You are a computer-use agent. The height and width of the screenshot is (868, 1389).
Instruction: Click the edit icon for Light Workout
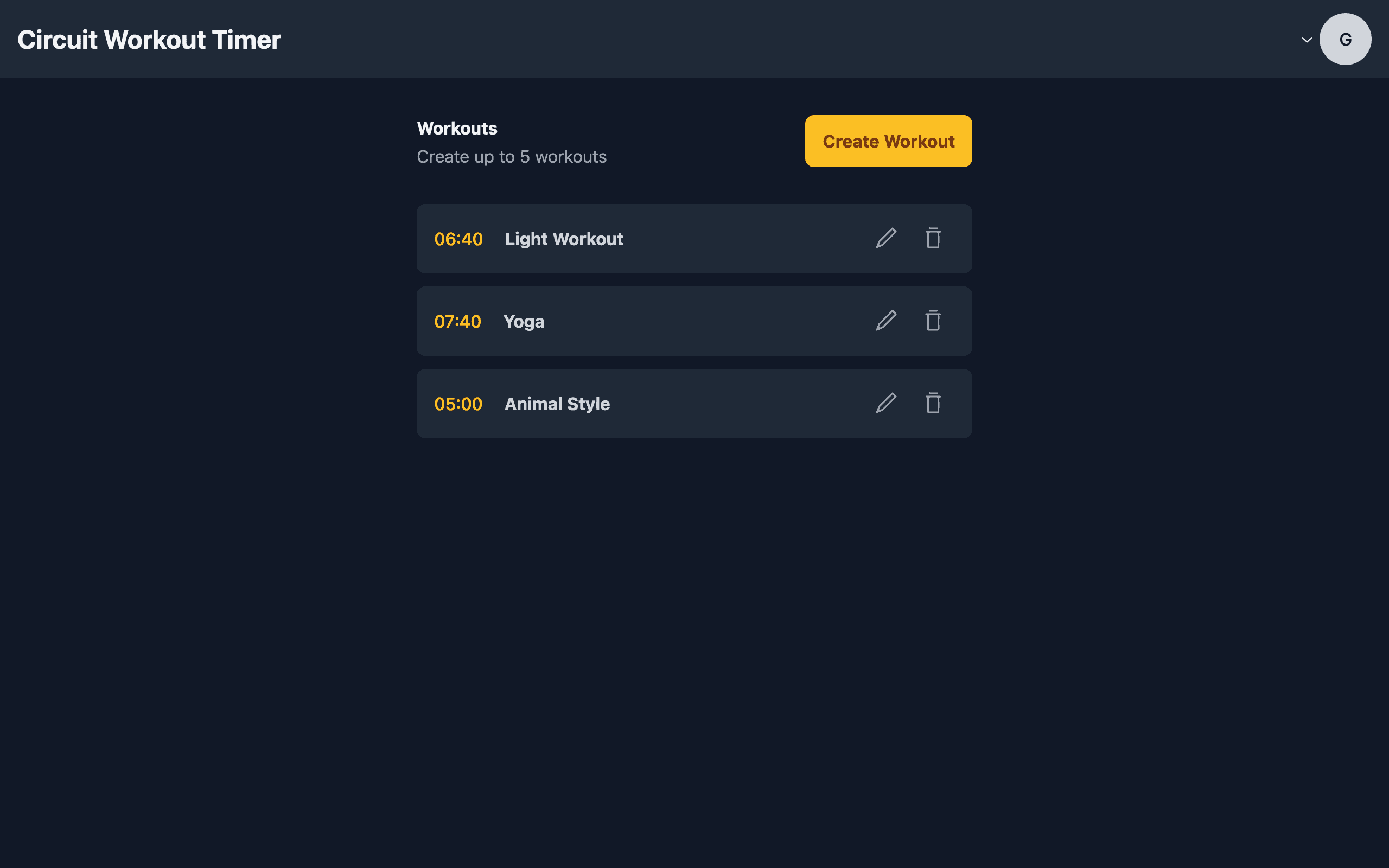click(x=885, y=238)
